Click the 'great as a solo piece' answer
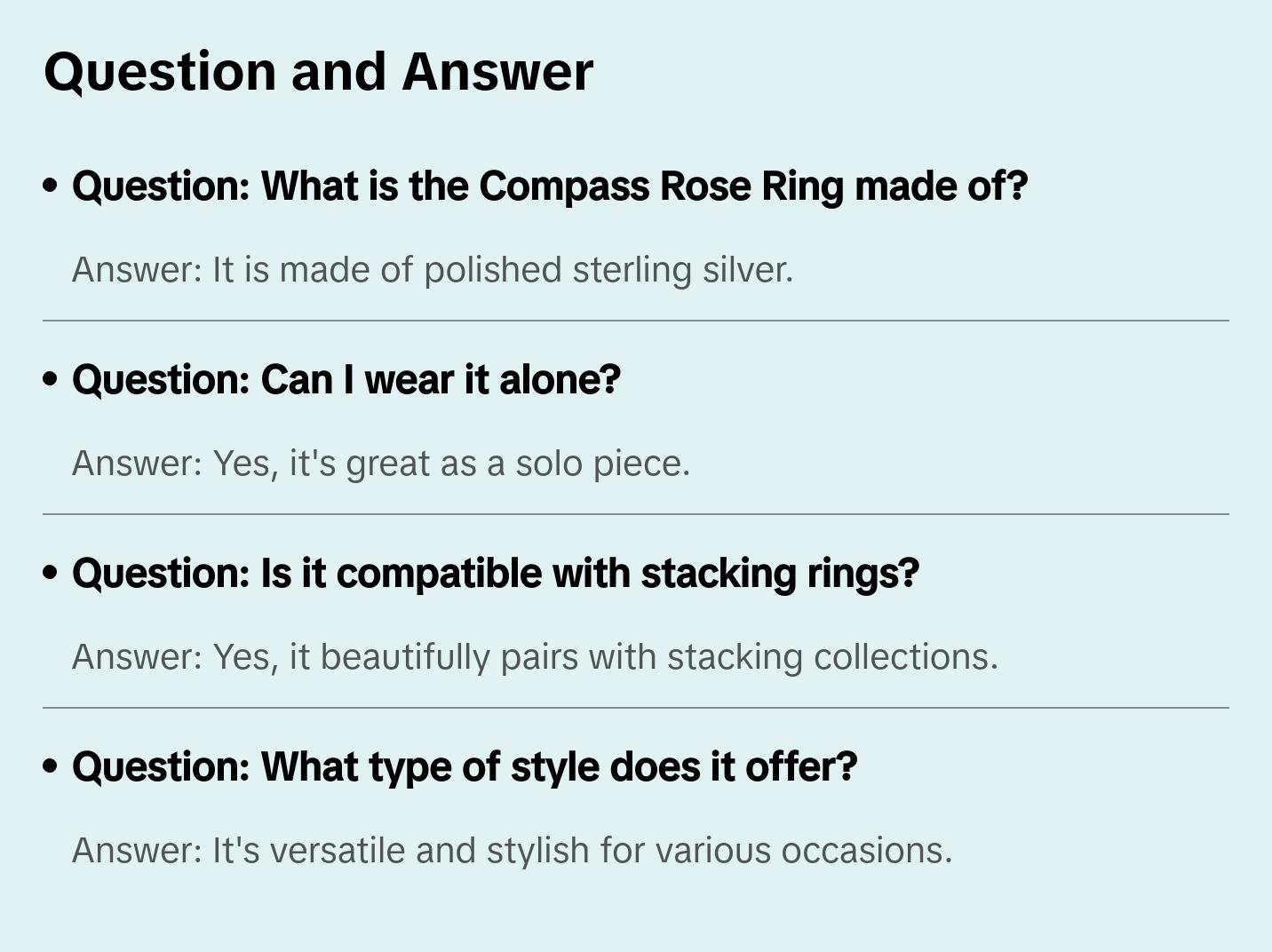Image resolution: width=1272 pixels, height=952 pixels. point(451,464)
